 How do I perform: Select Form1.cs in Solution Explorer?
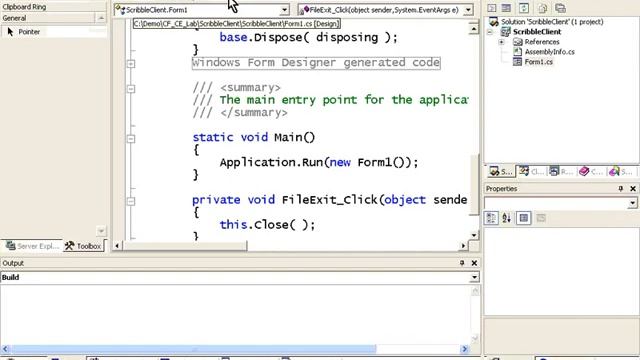click(538, 62)
